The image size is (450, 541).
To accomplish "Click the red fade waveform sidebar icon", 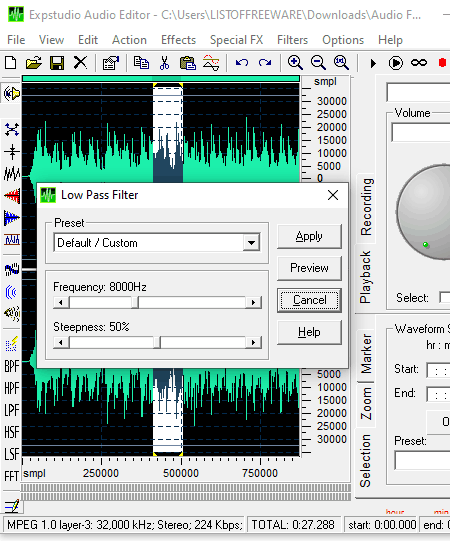I will tap(12, 196).
